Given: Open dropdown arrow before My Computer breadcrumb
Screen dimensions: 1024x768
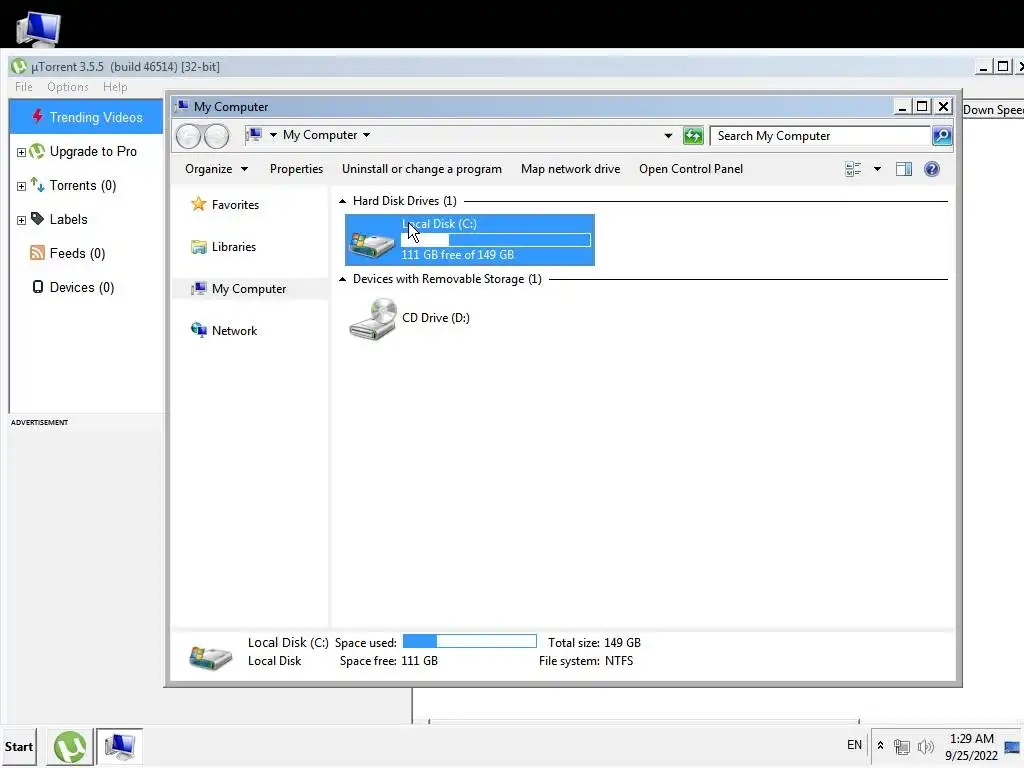Looking at the screenshot, I should pos(273,135).
